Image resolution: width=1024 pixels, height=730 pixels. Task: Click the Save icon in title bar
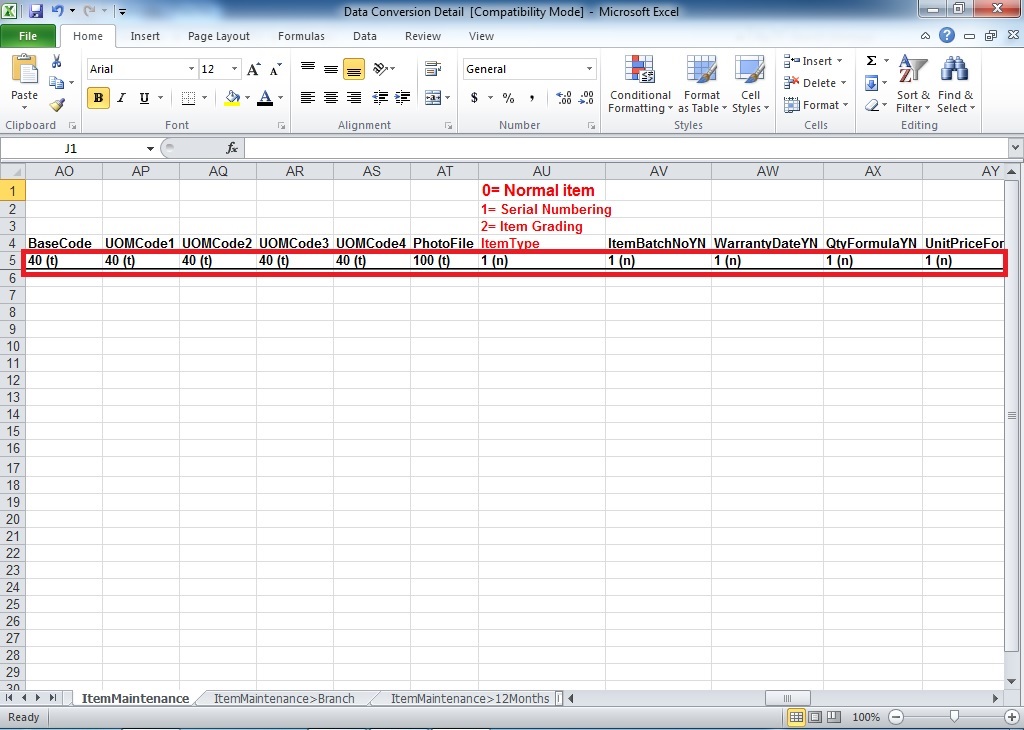(36, 12)
